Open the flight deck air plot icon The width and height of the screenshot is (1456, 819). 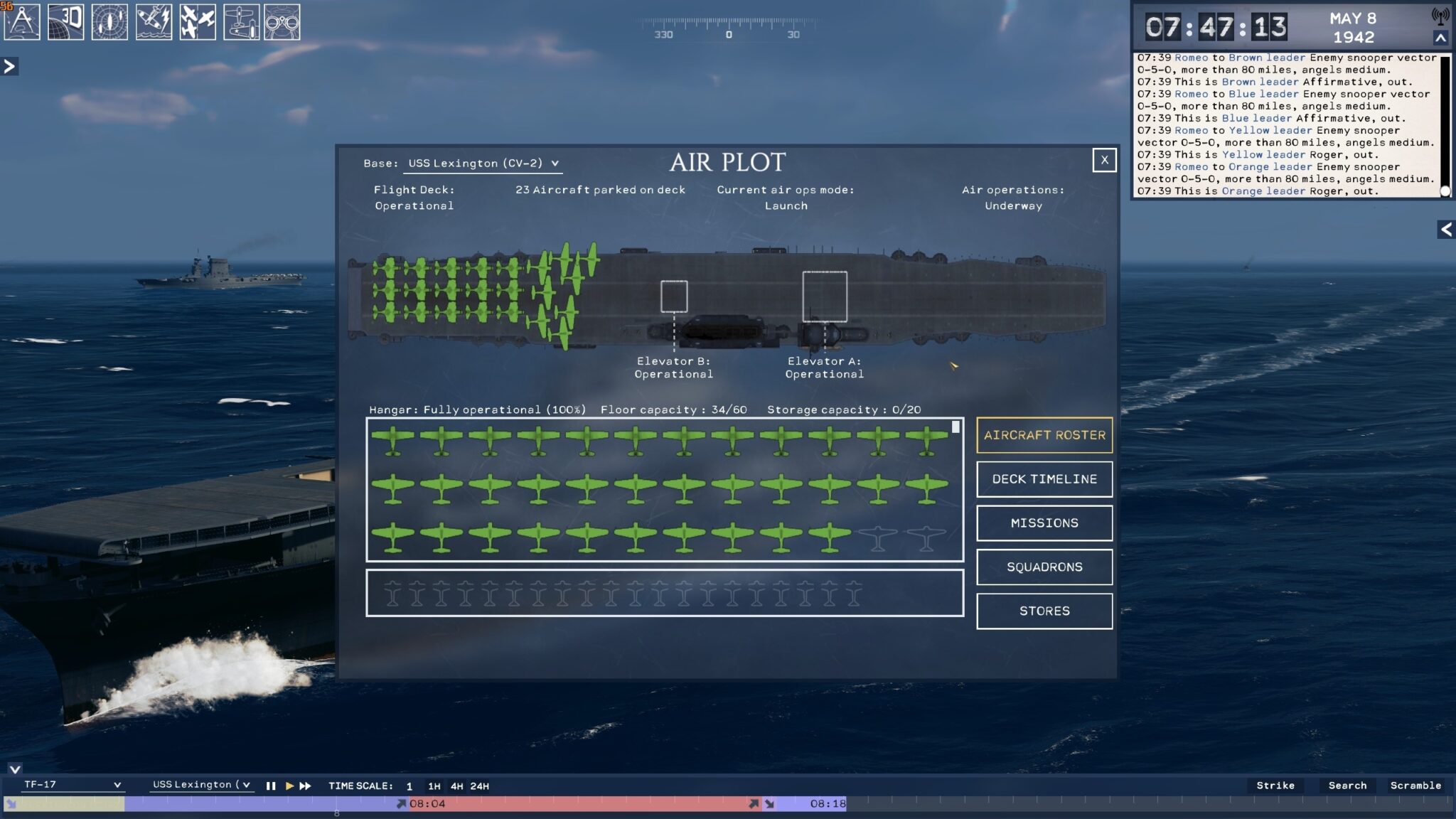click(242, 22)
